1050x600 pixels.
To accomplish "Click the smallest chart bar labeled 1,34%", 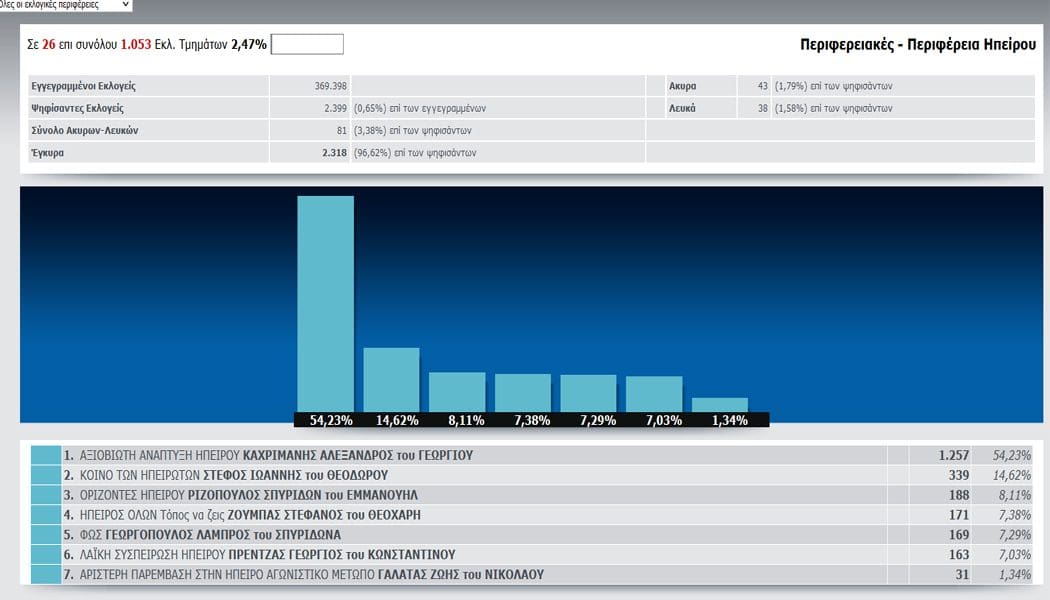I will 720,404.
